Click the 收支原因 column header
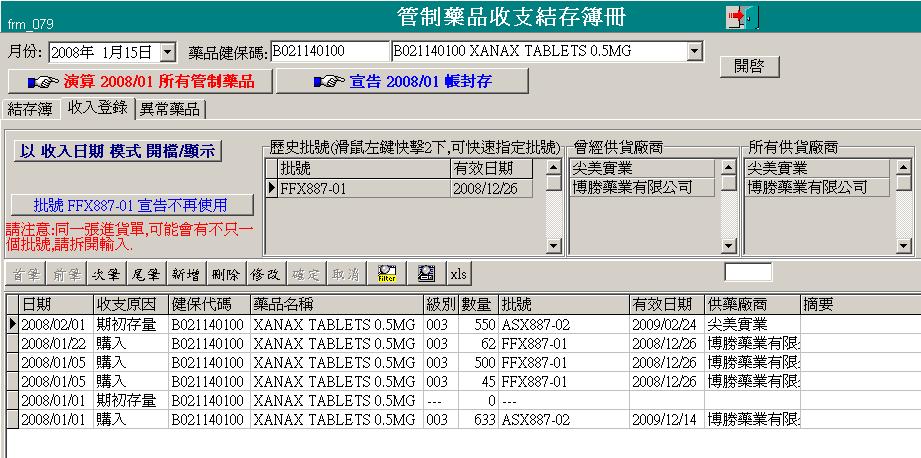This screenshot has height=458, width=921. (x=131, y=304)
